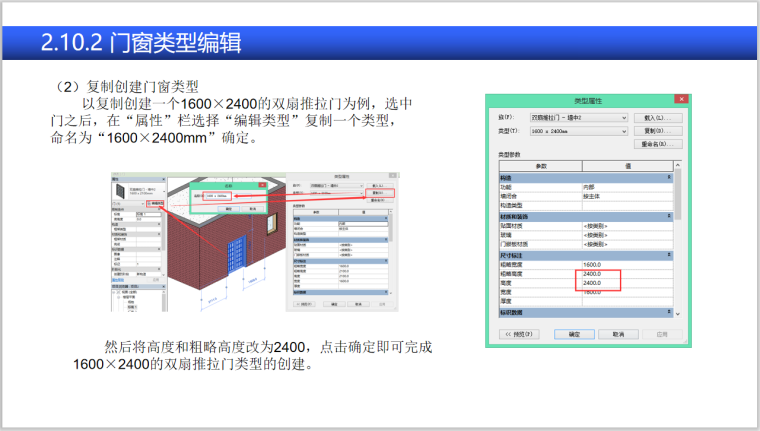Click the << 预览(P) preview button
The image size is (760, 431).
tap(520, 334)
